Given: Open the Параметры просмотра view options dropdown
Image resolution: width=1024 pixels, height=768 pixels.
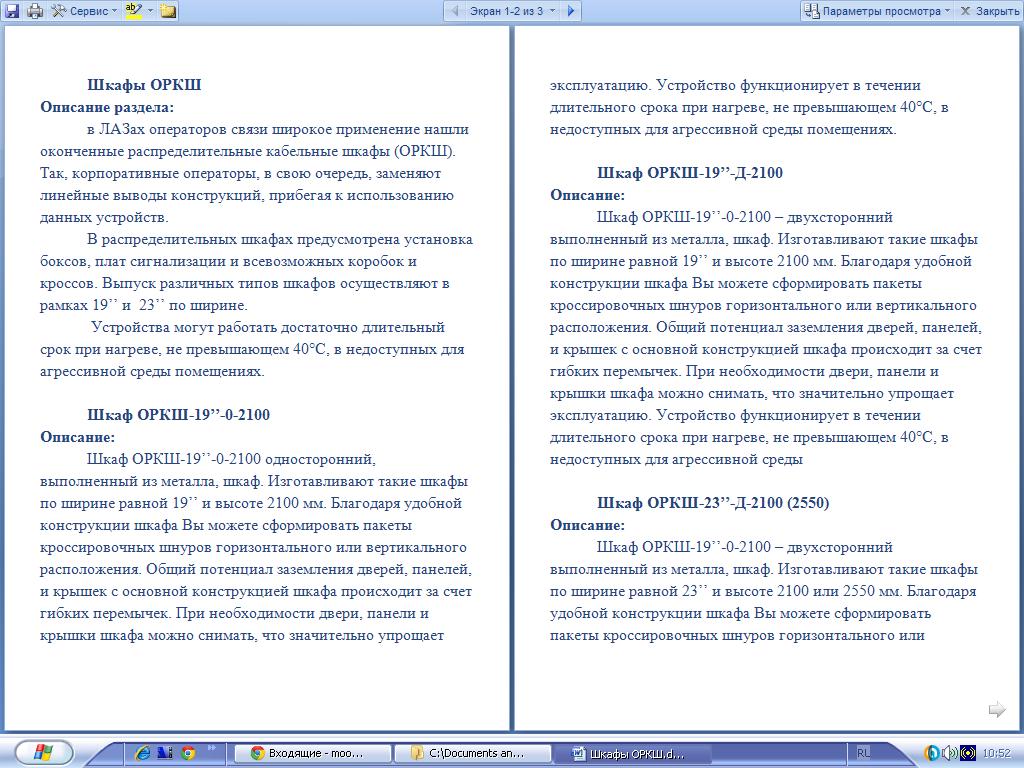Looking at the screenshot, I should [877, 10].
